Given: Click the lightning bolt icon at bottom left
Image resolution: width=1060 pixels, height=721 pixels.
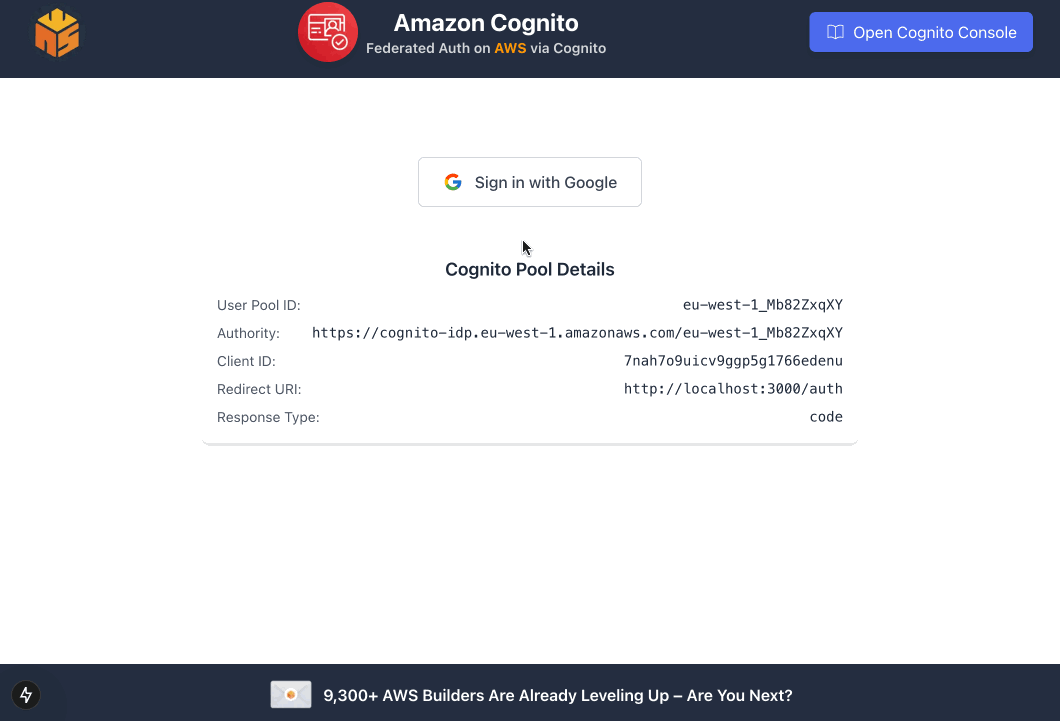Looking at the screenshot, I should click(x=26, y=695).
